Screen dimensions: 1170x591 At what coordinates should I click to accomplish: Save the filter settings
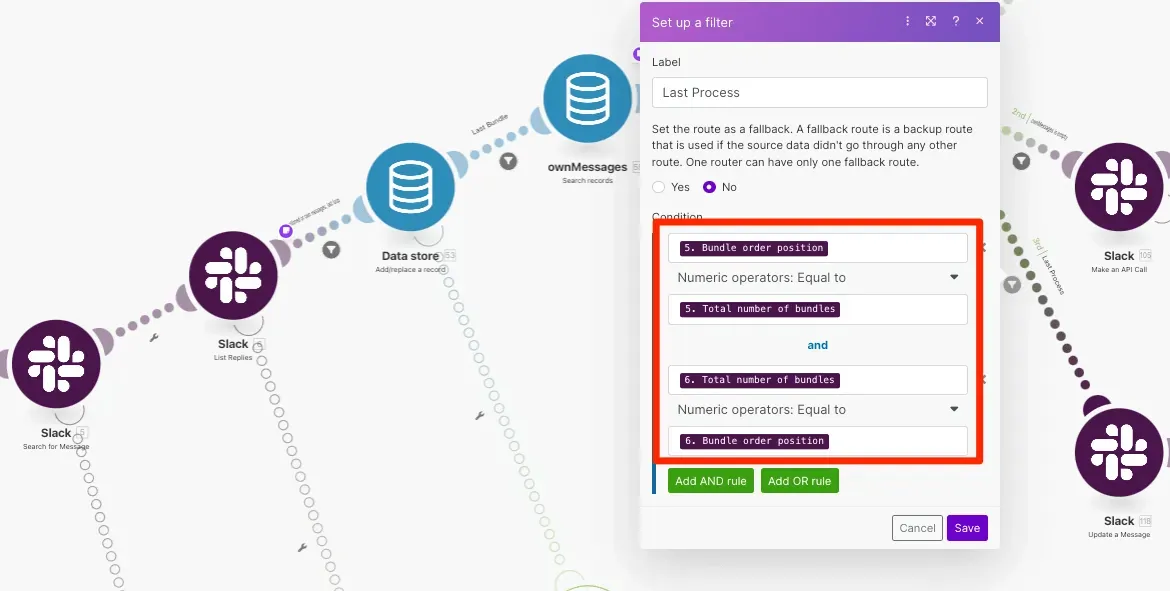[967, 528]
